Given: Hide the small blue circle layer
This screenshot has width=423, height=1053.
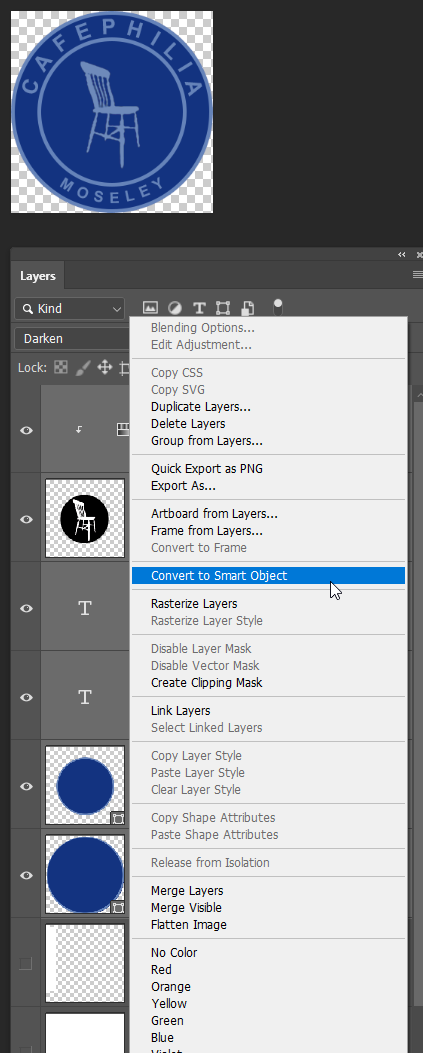Looking at the screenshot, I should pyautogui.click(x=26, y=786).
